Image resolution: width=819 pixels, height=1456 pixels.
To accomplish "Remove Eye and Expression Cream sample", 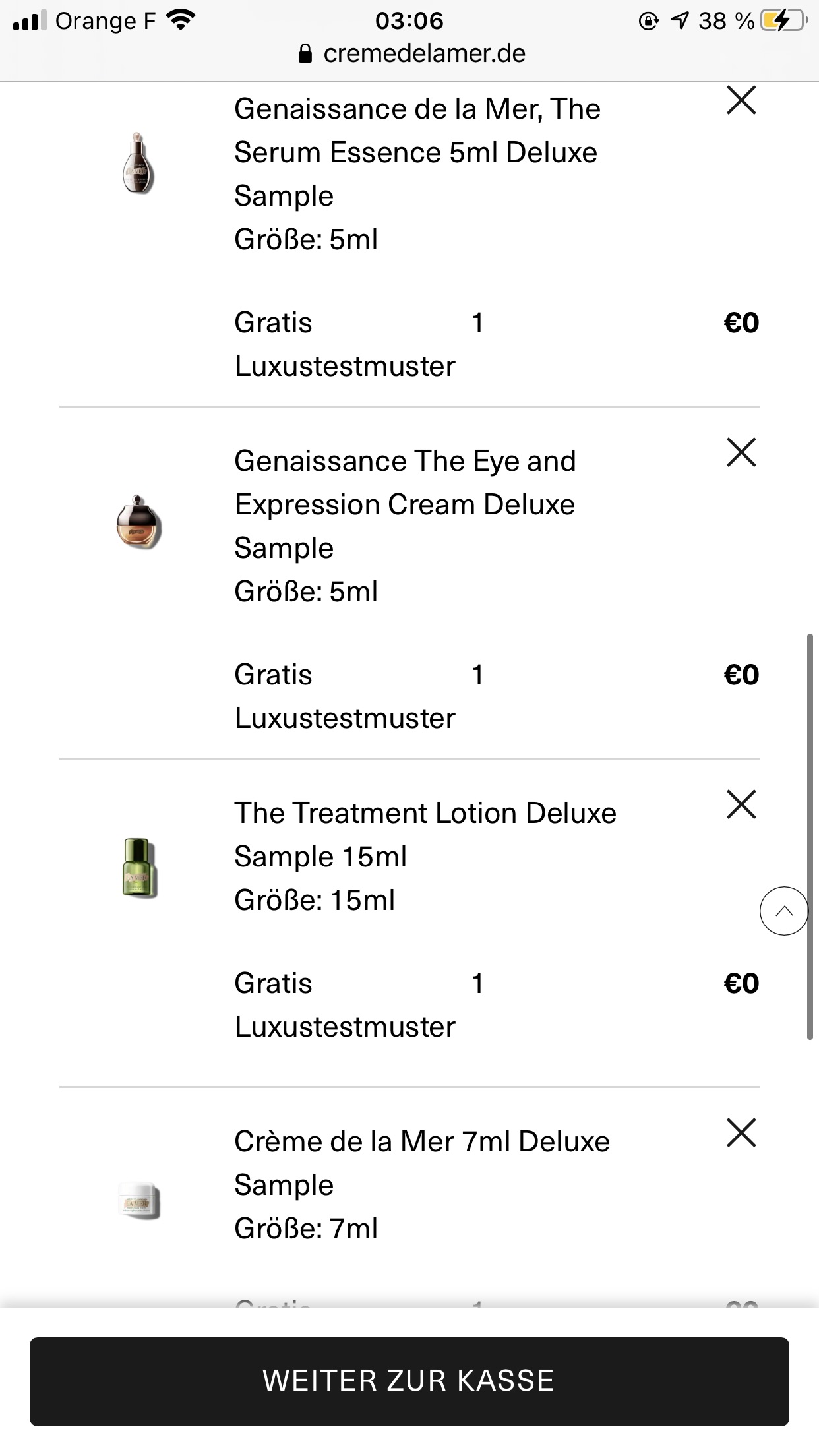I will click(741, 453).
